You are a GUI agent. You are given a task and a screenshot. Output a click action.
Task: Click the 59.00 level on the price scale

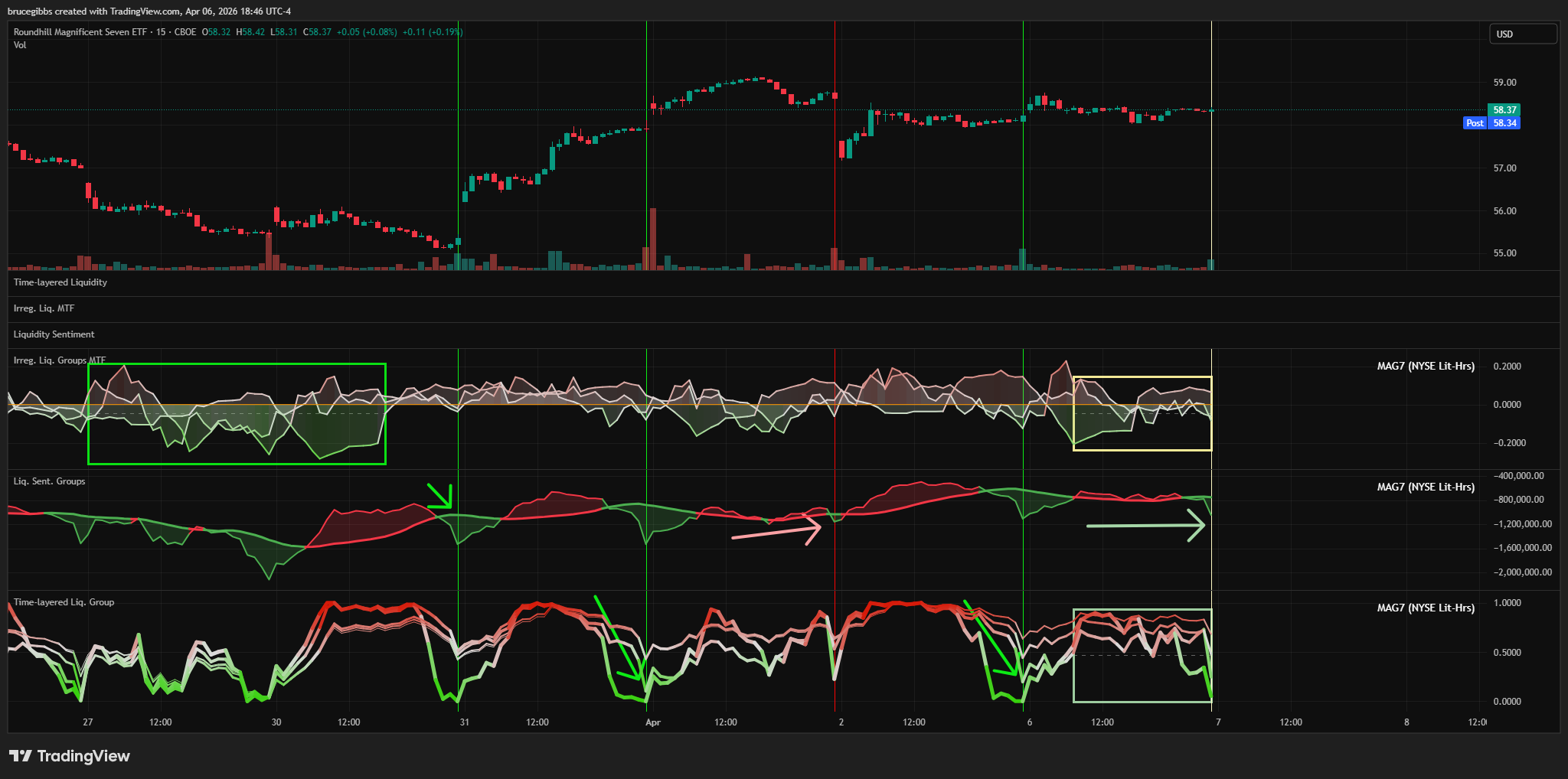(x=1504, y=83)
